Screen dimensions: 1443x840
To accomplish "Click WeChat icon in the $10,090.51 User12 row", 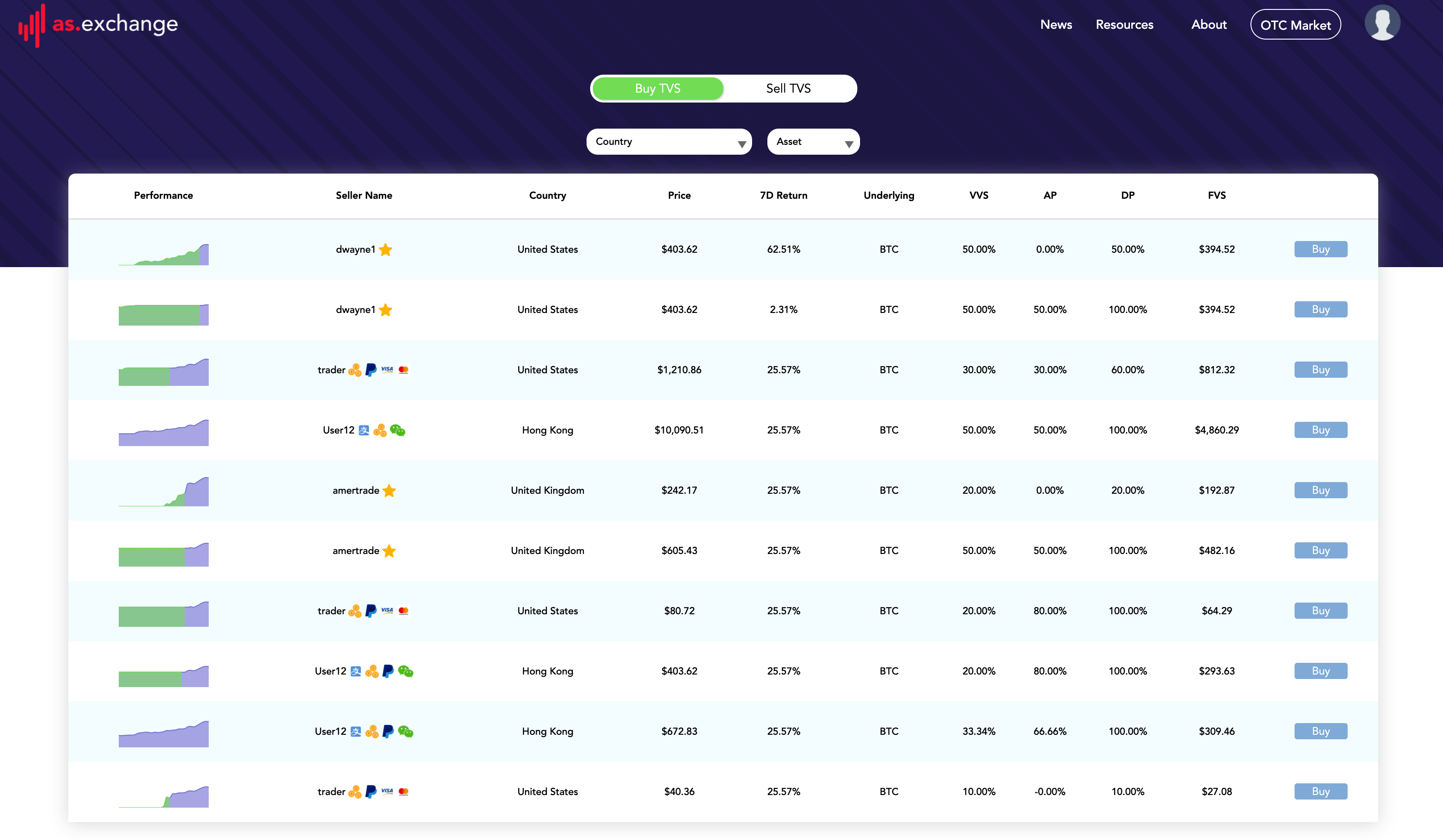I will (x=397, y=430).
